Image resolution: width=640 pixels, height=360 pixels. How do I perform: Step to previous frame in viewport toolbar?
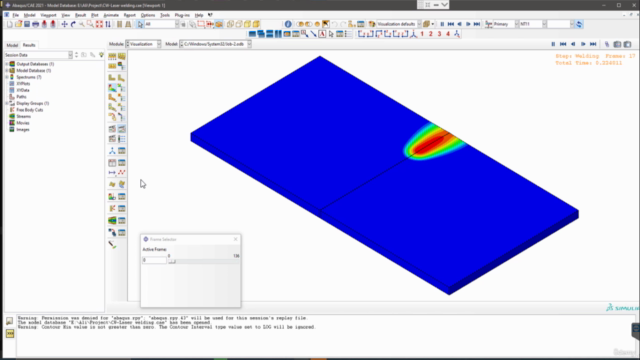[x=573, y=44]
